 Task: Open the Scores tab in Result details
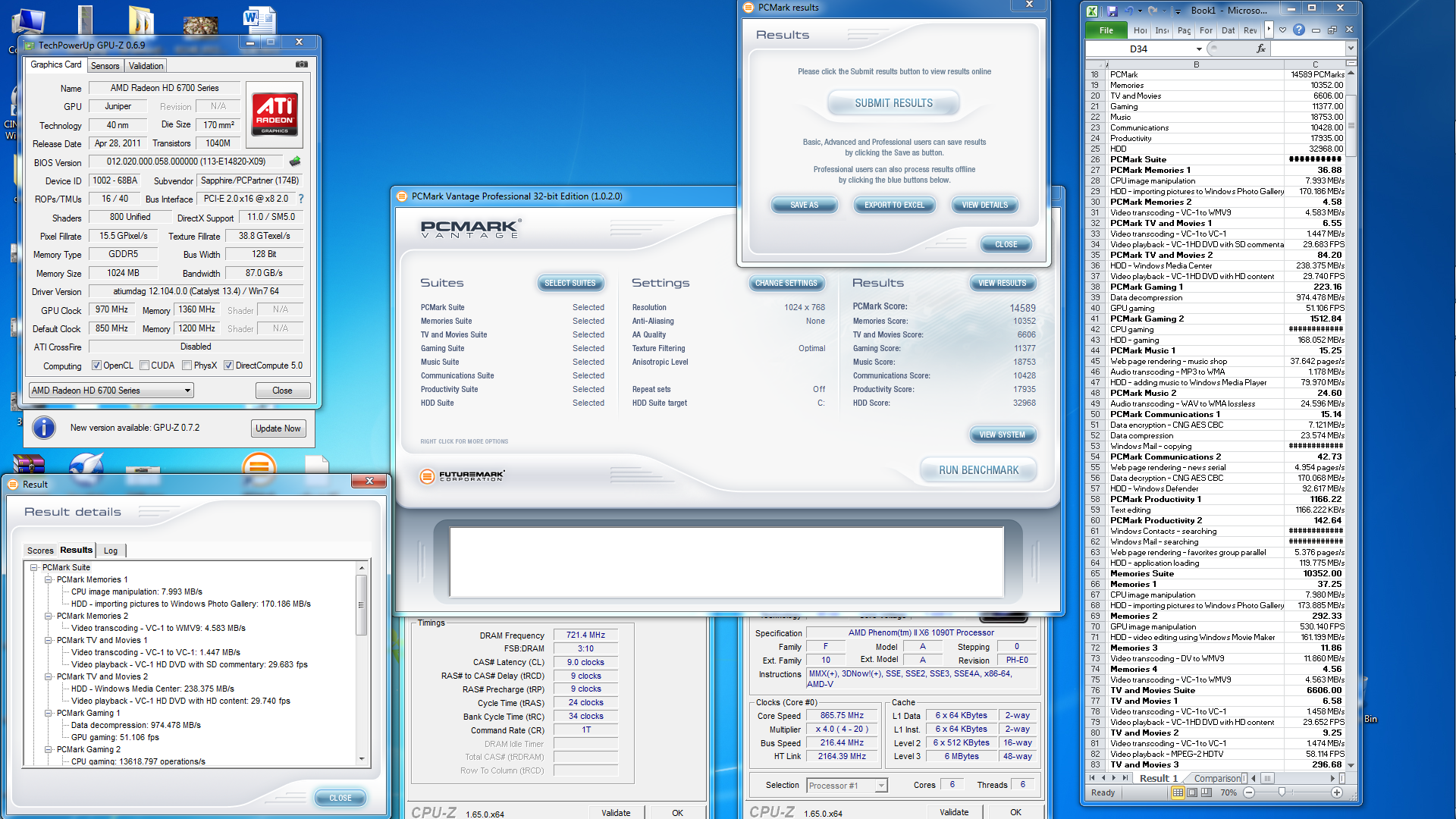pyautogui.click(x=40, y=551)
